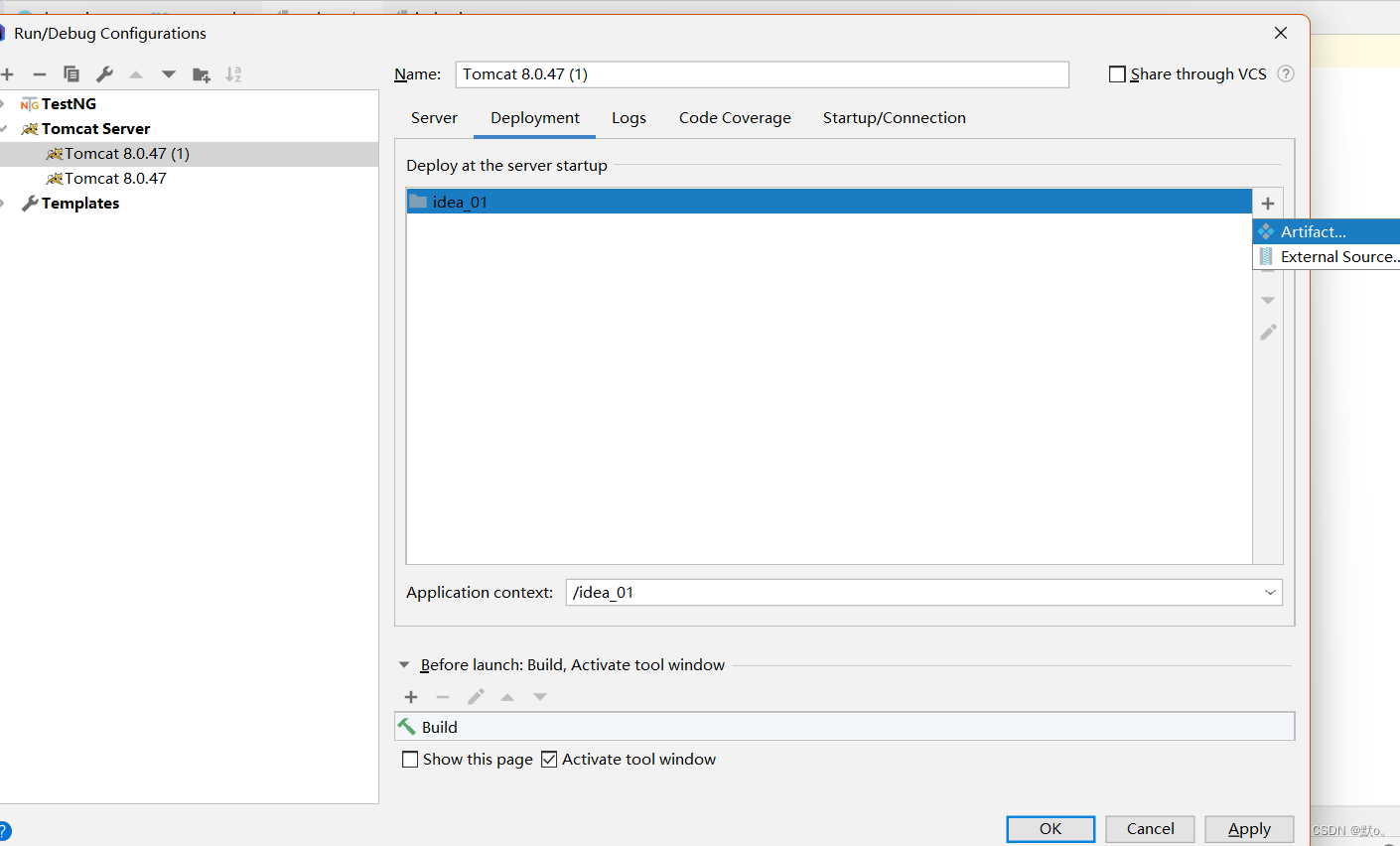Screen dimensions: 1400x846
Task: Copy the selected run configuration
Action: pos(71,74)
